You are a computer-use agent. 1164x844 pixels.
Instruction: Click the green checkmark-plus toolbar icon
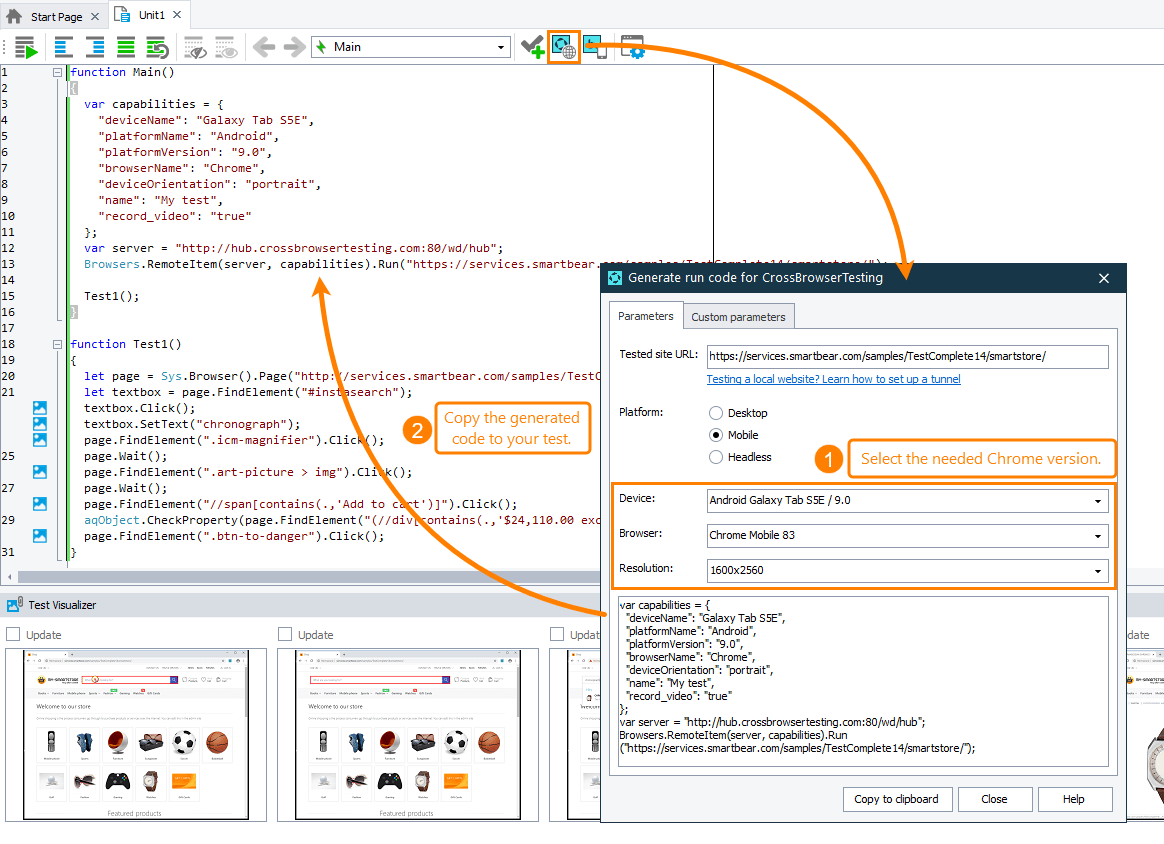pos(532,47)
